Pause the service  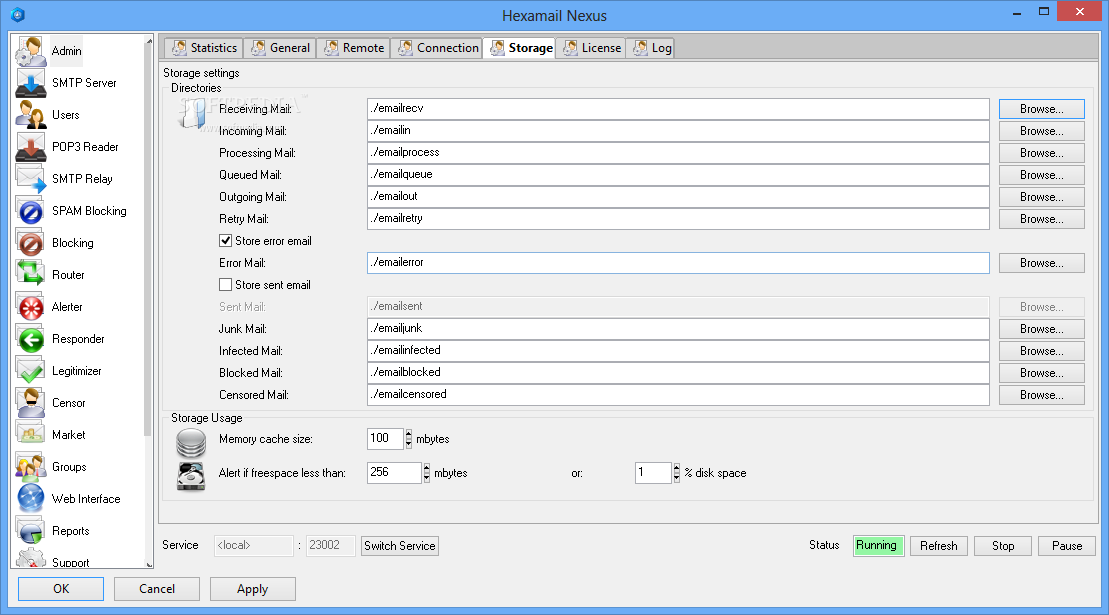tap(1067, 546)
